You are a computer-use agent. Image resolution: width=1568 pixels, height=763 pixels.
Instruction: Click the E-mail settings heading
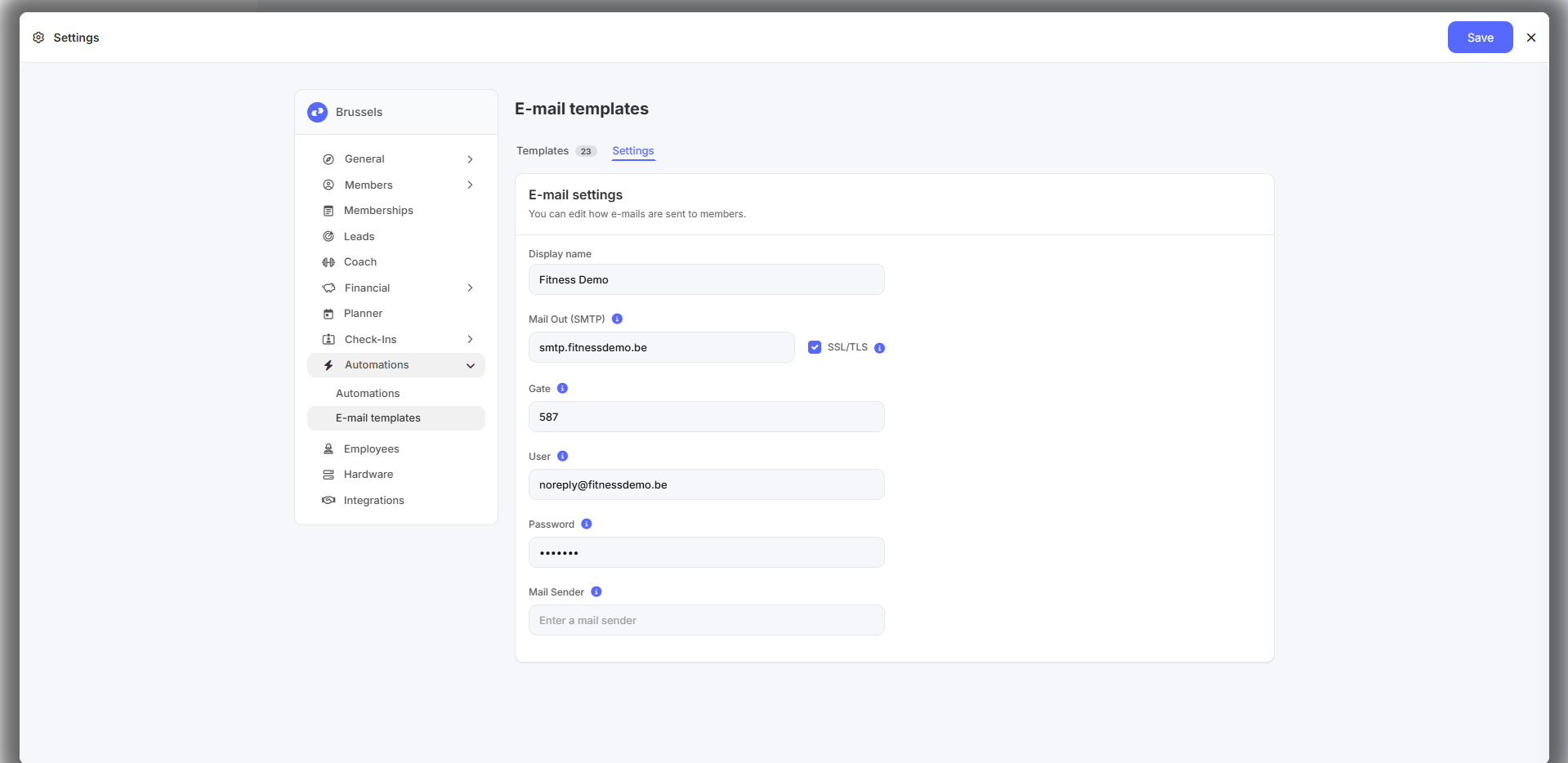pyautogui.click(x=575, y=194)
